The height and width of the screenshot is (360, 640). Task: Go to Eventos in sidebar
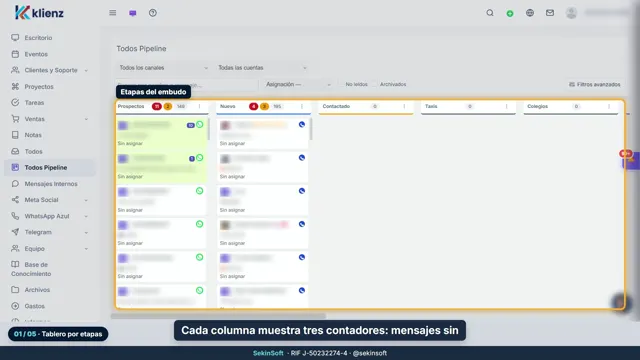(x=50, y=54)
